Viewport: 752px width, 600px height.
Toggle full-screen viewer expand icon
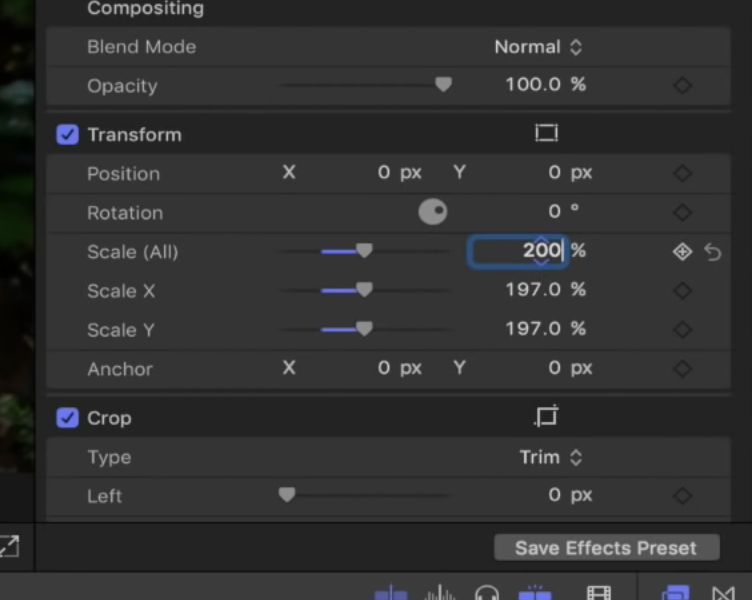click(8, 546)
